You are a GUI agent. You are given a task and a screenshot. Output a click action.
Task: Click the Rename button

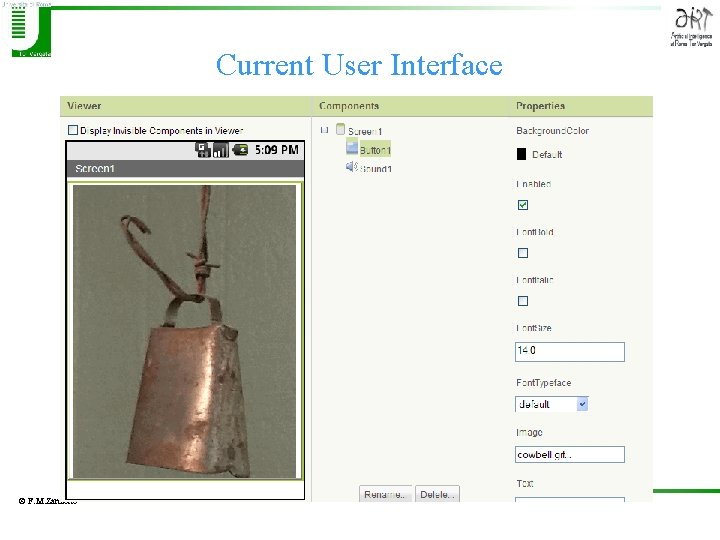[x=385, y=494]
